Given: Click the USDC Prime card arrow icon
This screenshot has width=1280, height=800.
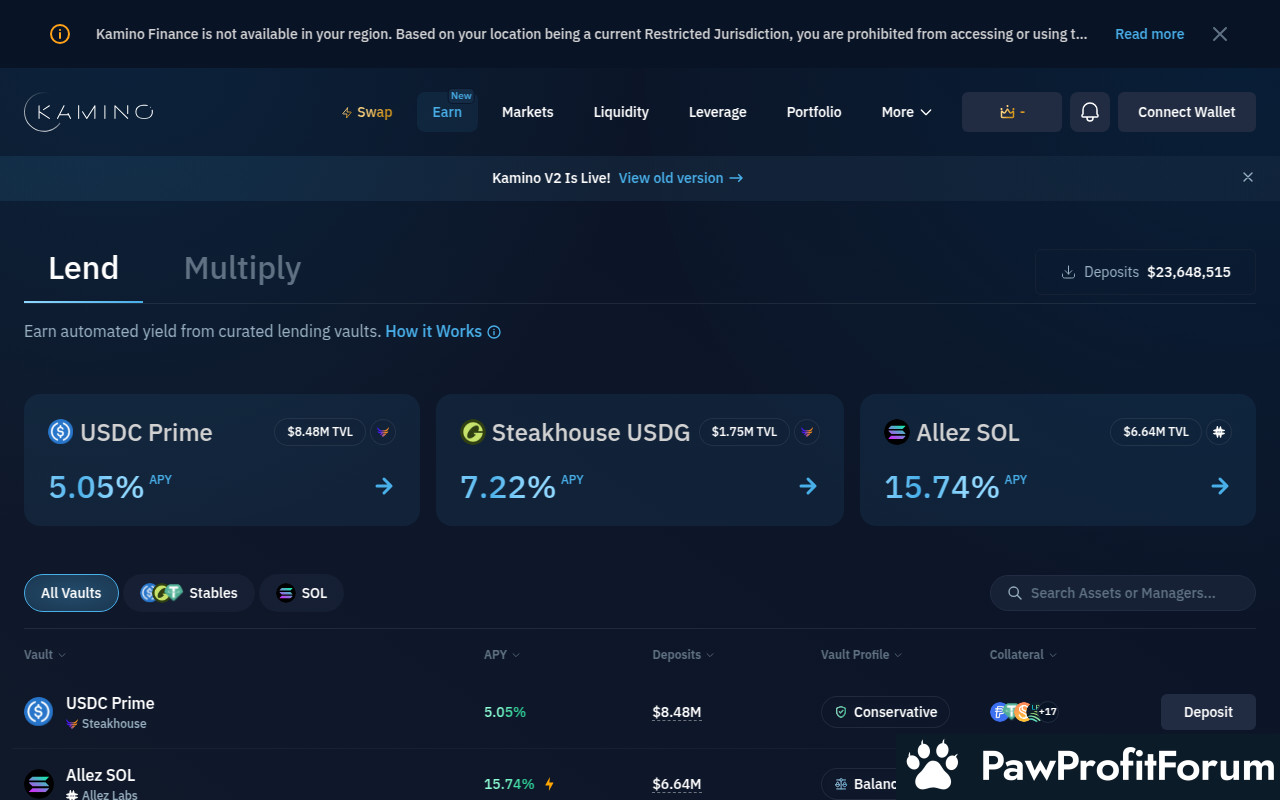Looking at the screenshot, I should point(384,486).
